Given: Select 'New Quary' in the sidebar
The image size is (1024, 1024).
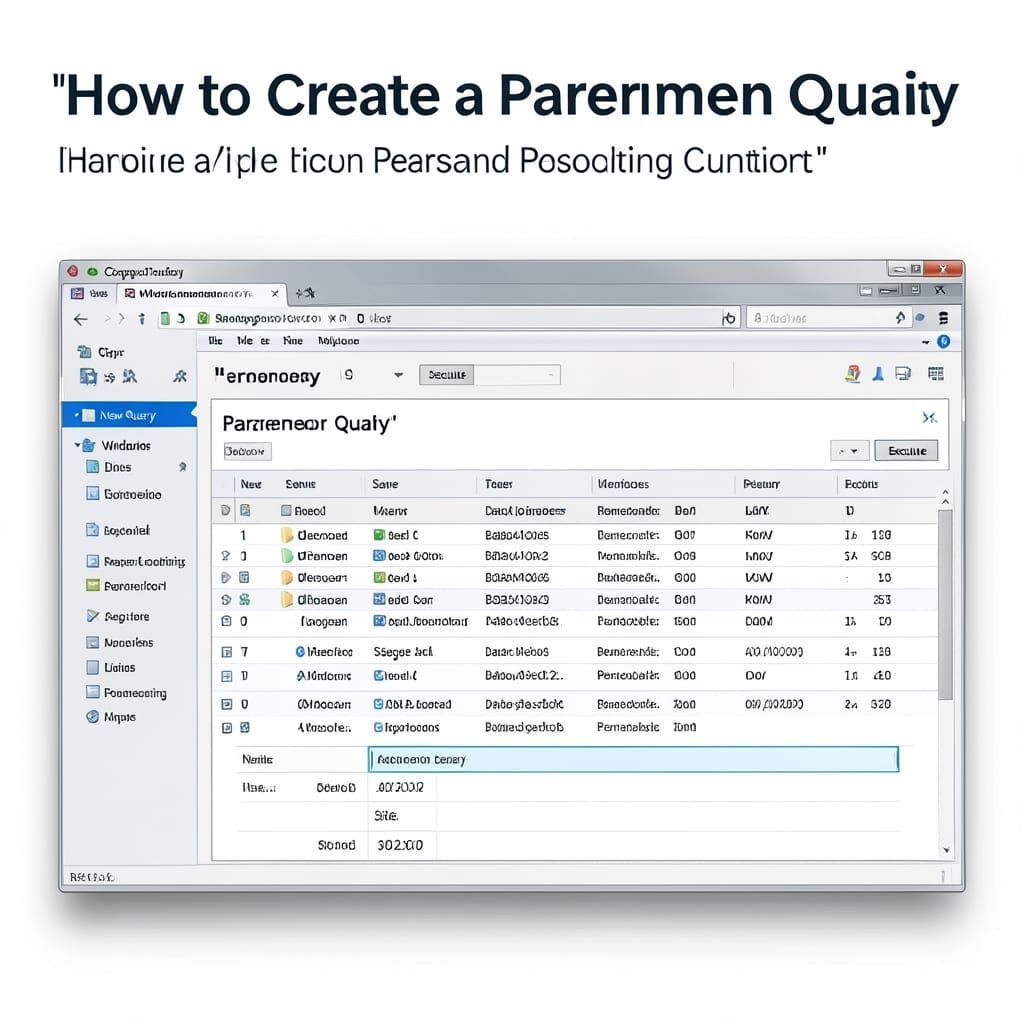Looking at the screenshot, I should tap(129, 415).
